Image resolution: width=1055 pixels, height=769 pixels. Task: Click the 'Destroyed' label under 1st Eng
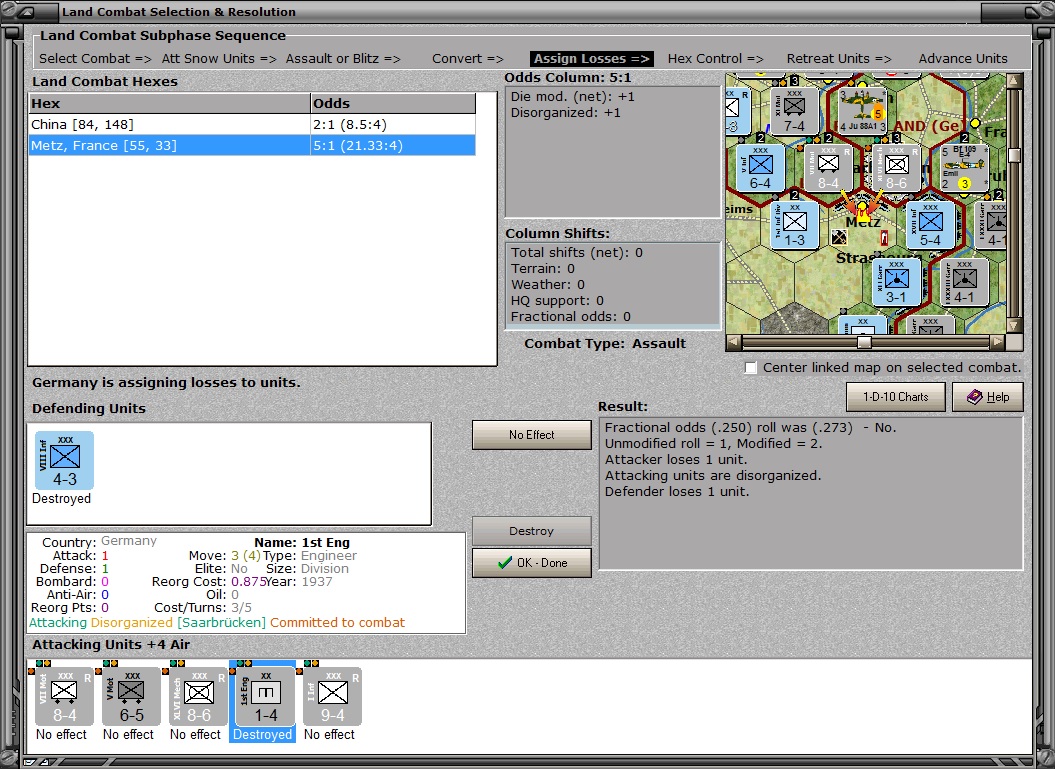(262, 735)
